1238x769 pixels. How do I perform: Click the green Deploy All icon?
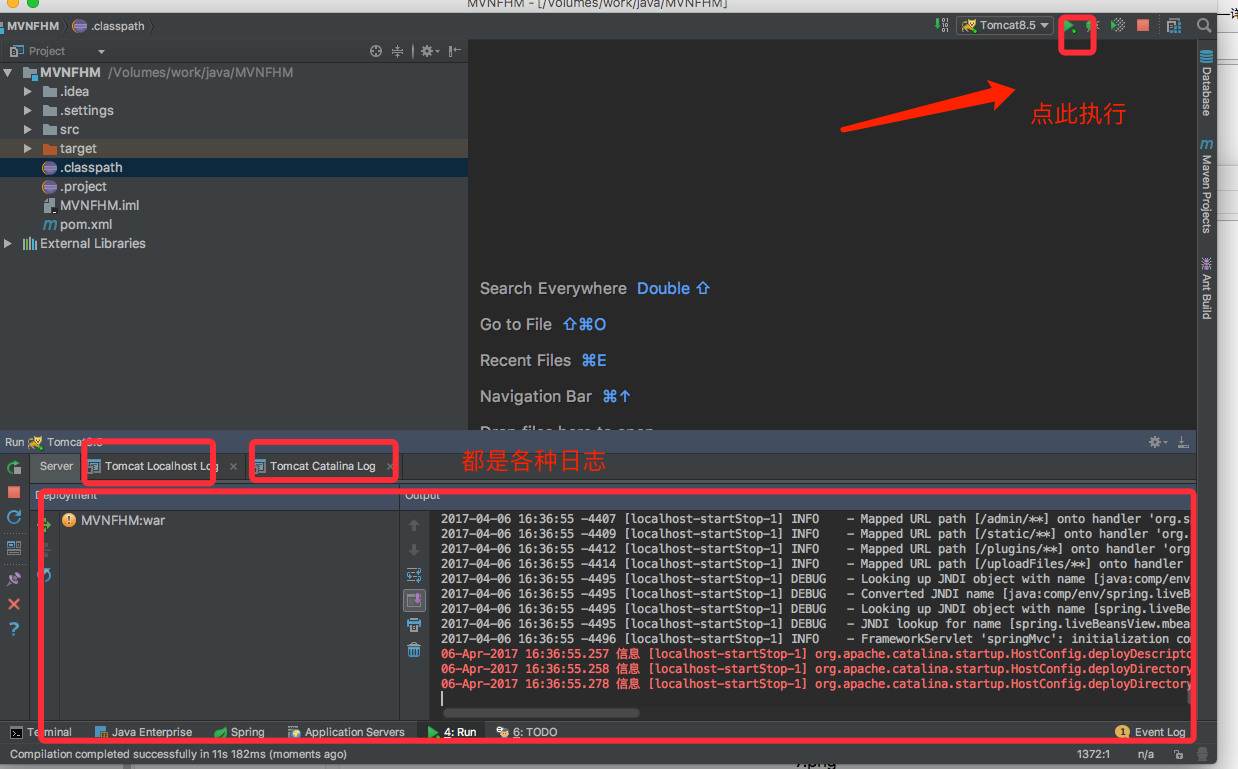point(44,524)
